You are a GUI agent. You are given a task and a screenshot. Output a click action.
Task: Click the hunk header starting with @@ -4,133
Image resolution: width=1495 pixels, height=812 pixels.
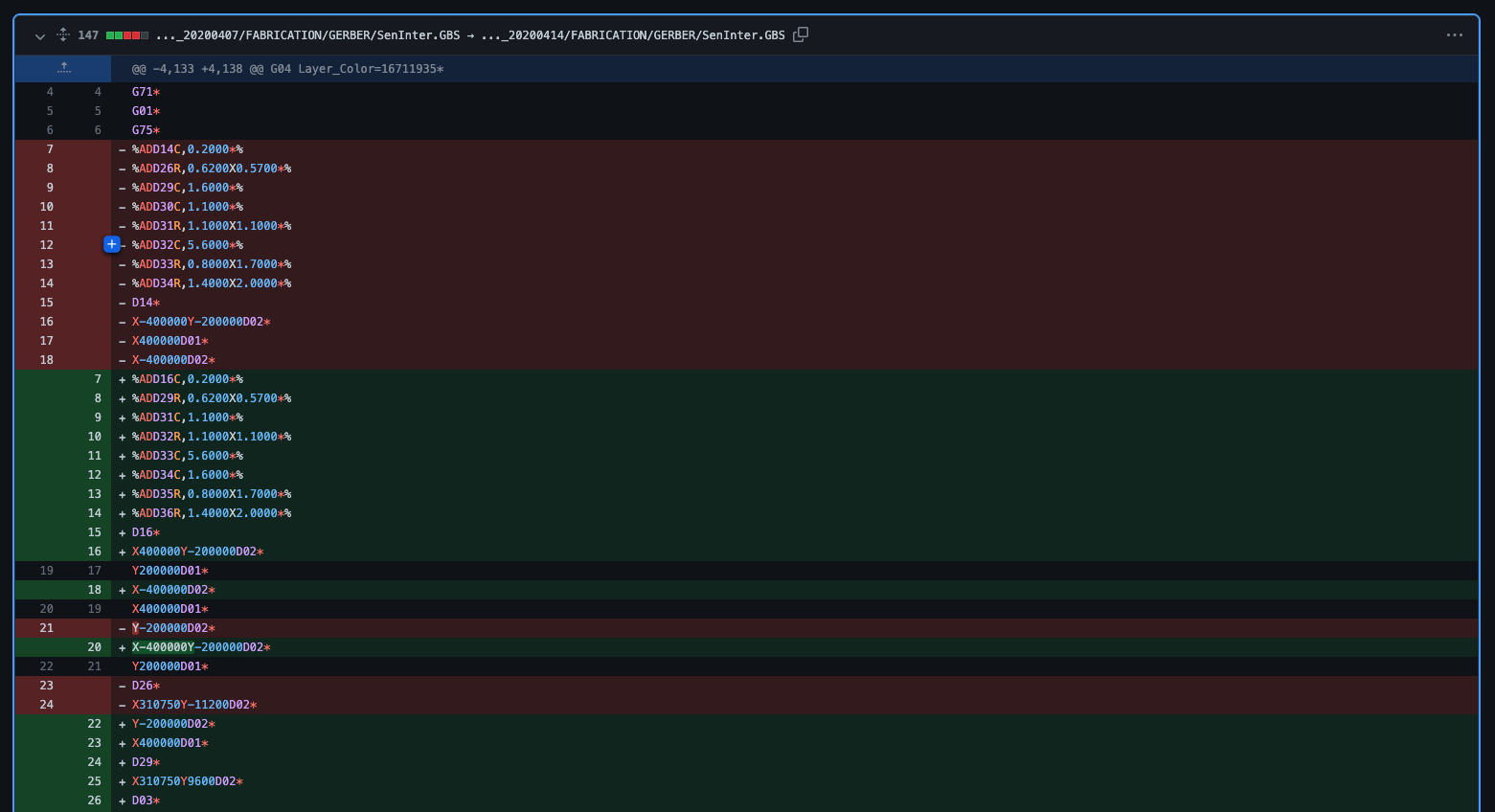287,69
